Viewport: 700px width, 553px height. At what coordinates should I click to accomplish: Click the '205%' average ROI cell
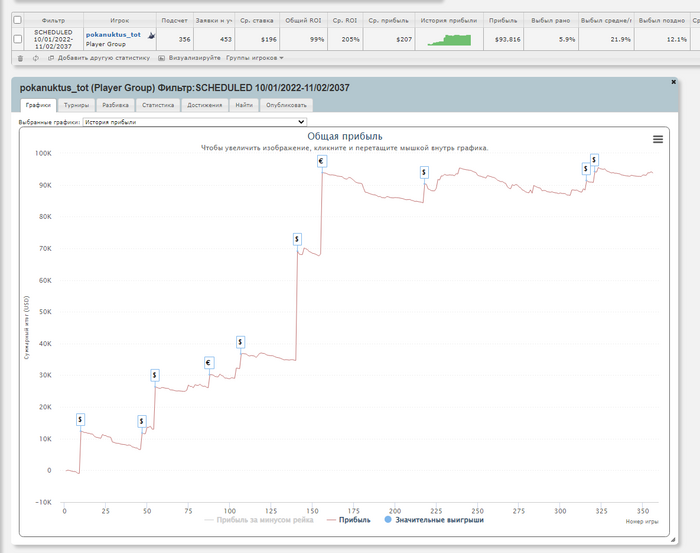coord(345,39)
